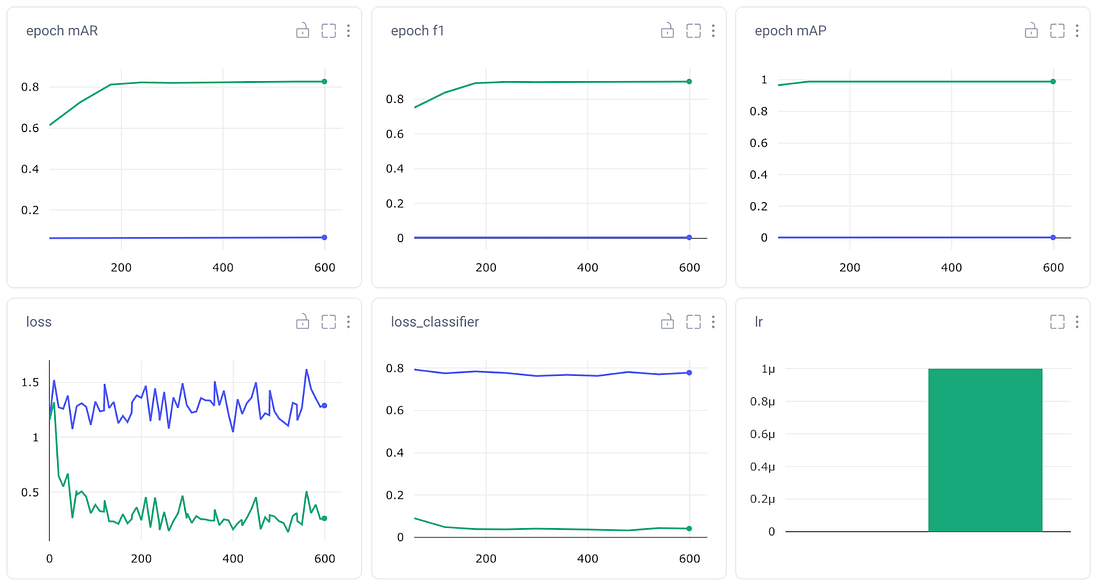Expand epoch mAP chart to fullscreen

click(x=1057, y=31)
